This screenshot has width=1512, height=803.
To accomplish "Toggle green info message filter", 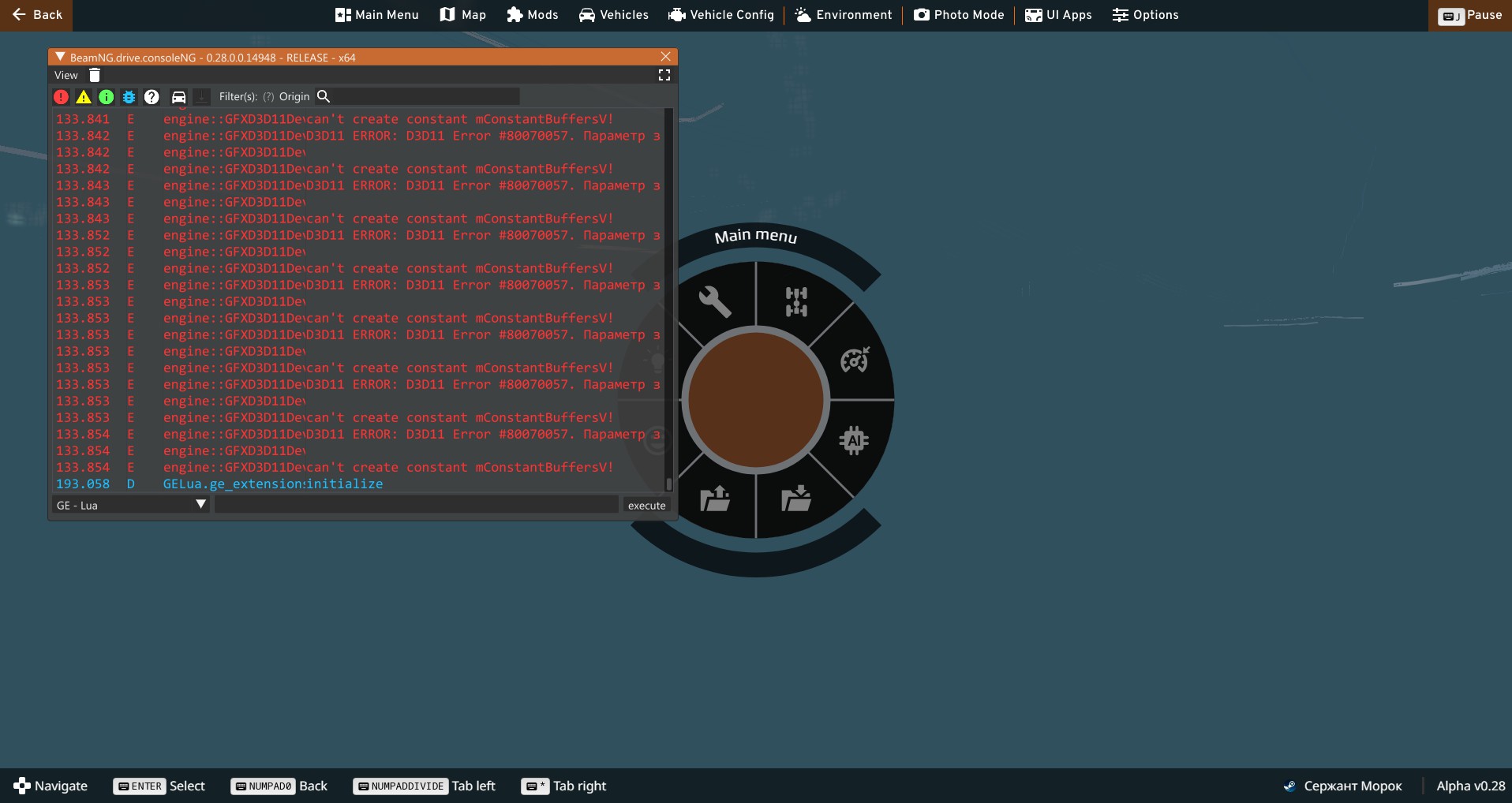I will 107,96.
